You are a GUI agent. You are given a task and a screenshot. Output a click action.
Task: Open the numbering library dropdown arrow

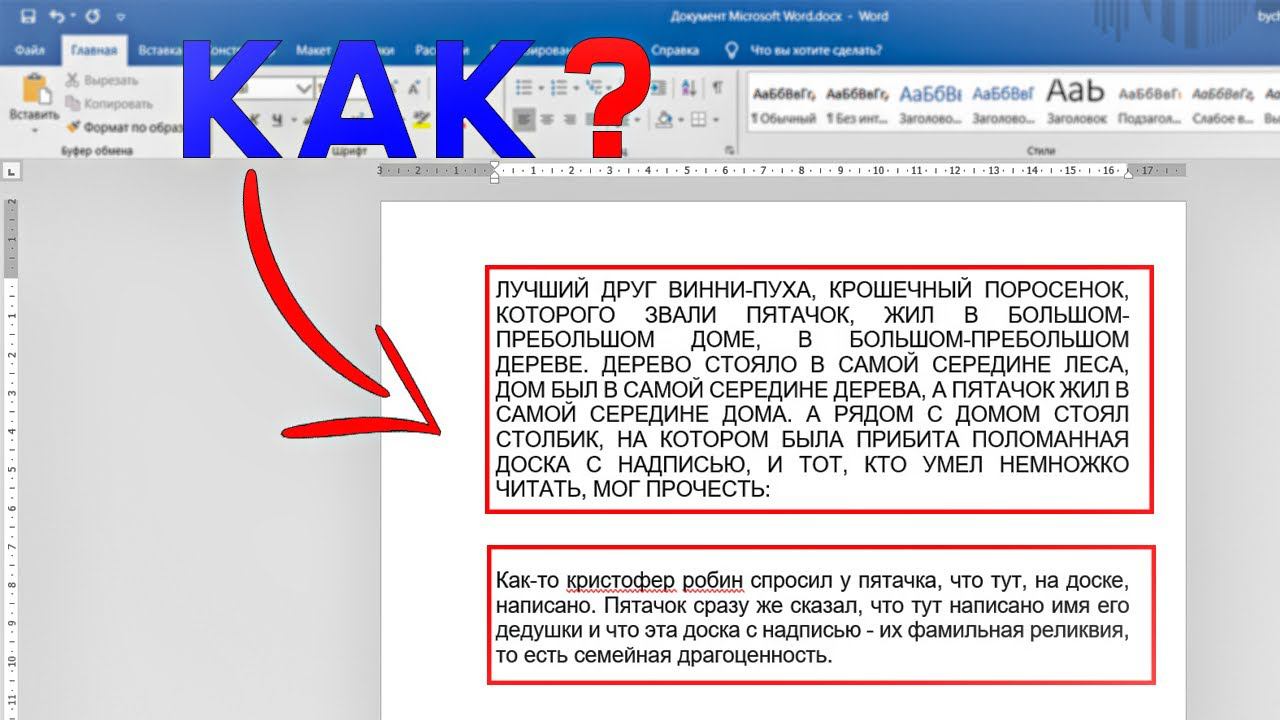pyautogui.click(x=575, y=88)
